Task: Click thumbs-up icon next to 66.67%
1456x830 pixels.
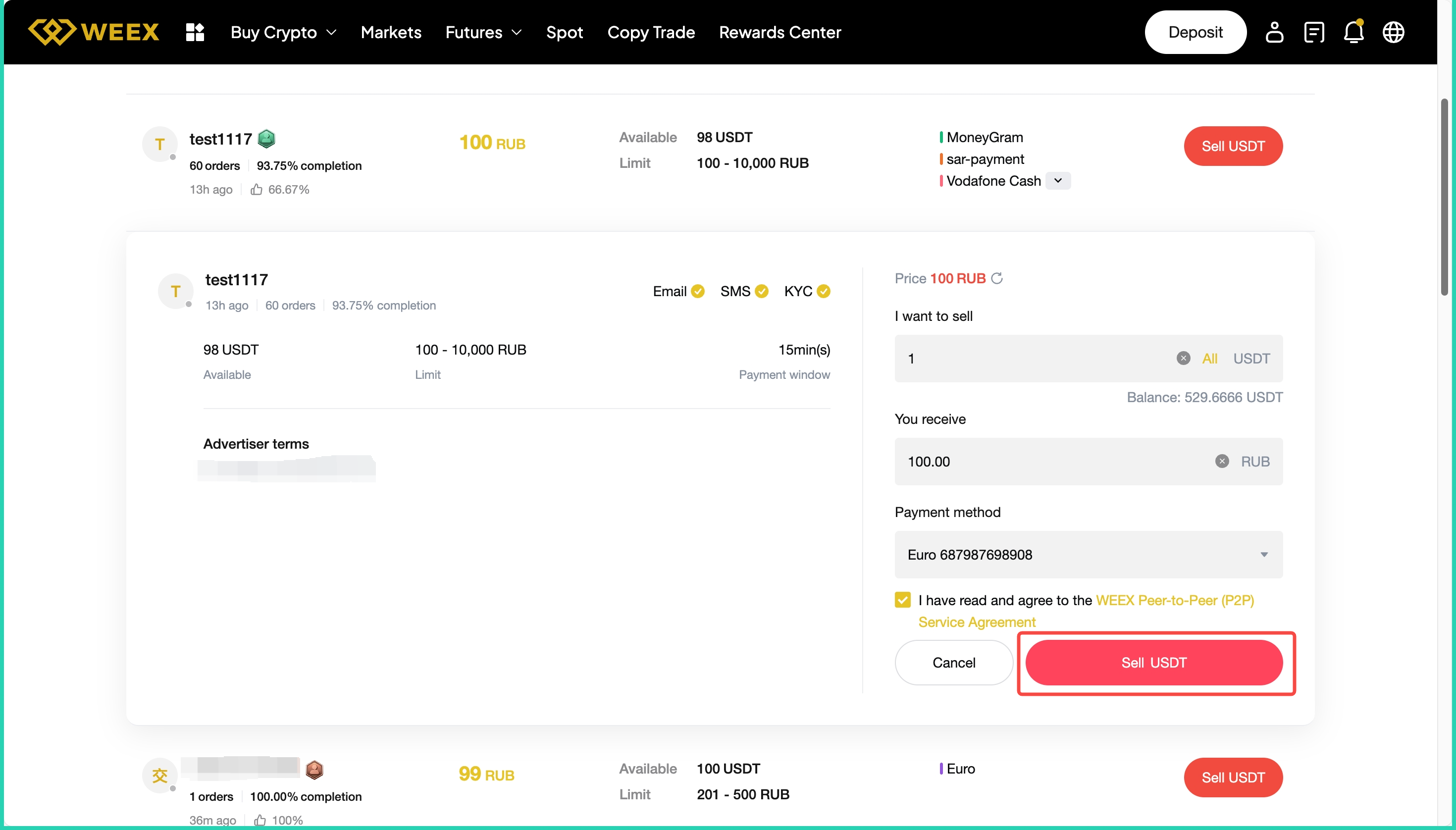Action: point(257,189)
